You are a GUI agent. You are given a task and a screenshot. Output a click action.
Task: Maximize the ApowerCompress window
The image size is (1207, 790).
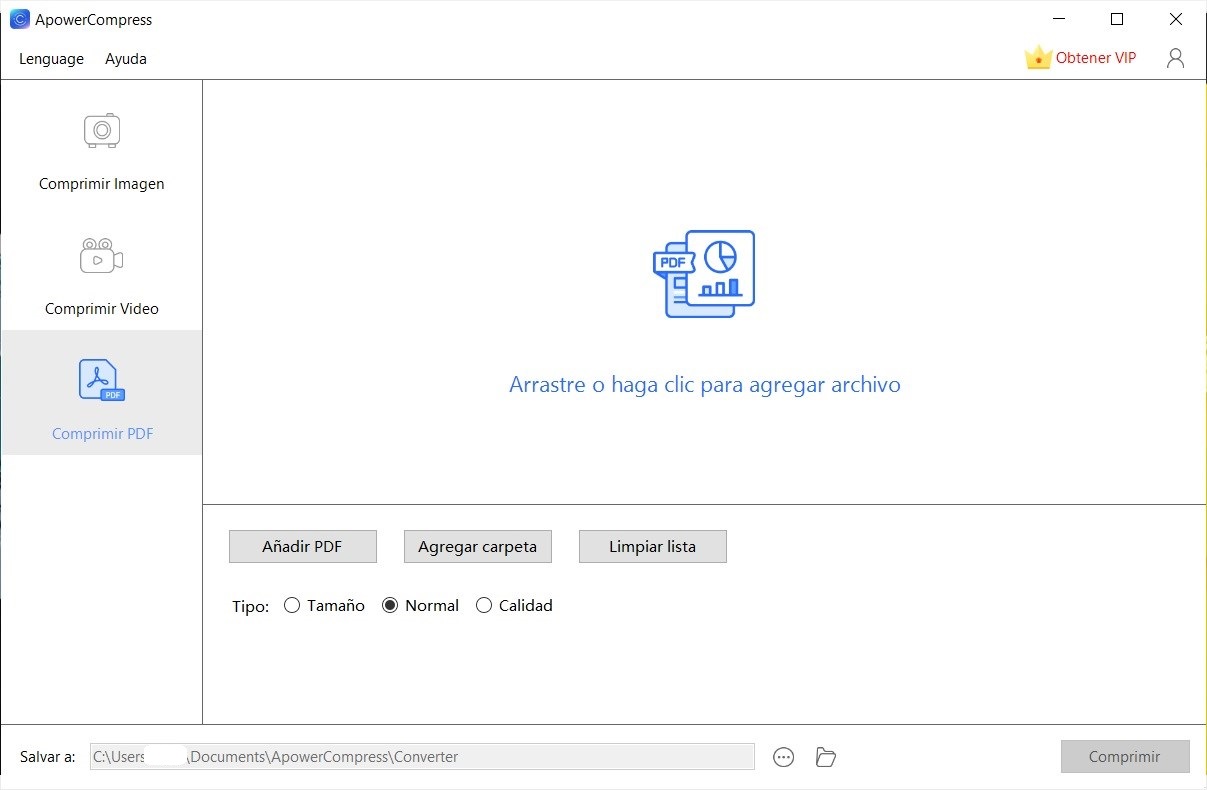click(1117, 19)
